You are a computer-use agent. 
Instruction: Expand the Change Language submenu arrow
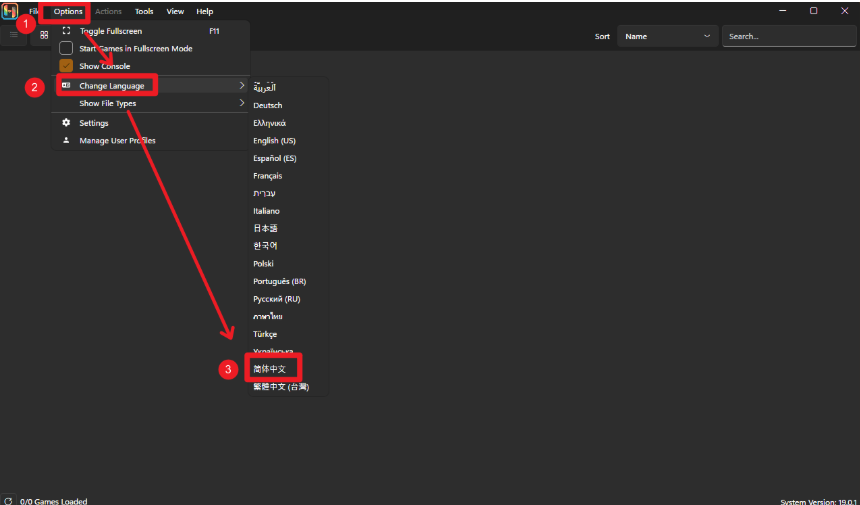[242, 86]
